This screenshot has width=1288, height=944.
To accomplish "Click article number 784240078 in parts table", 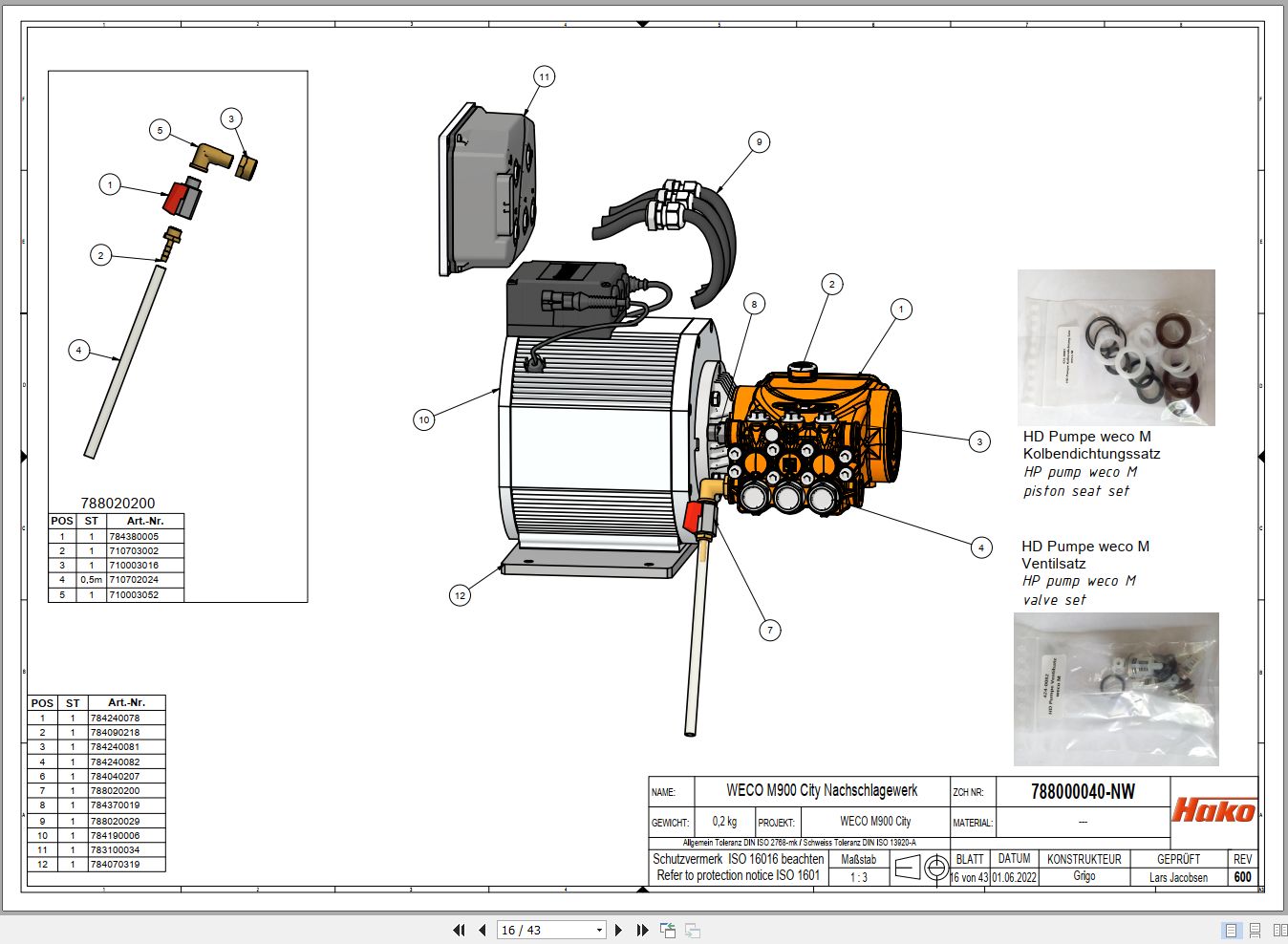I will [115, 718].
